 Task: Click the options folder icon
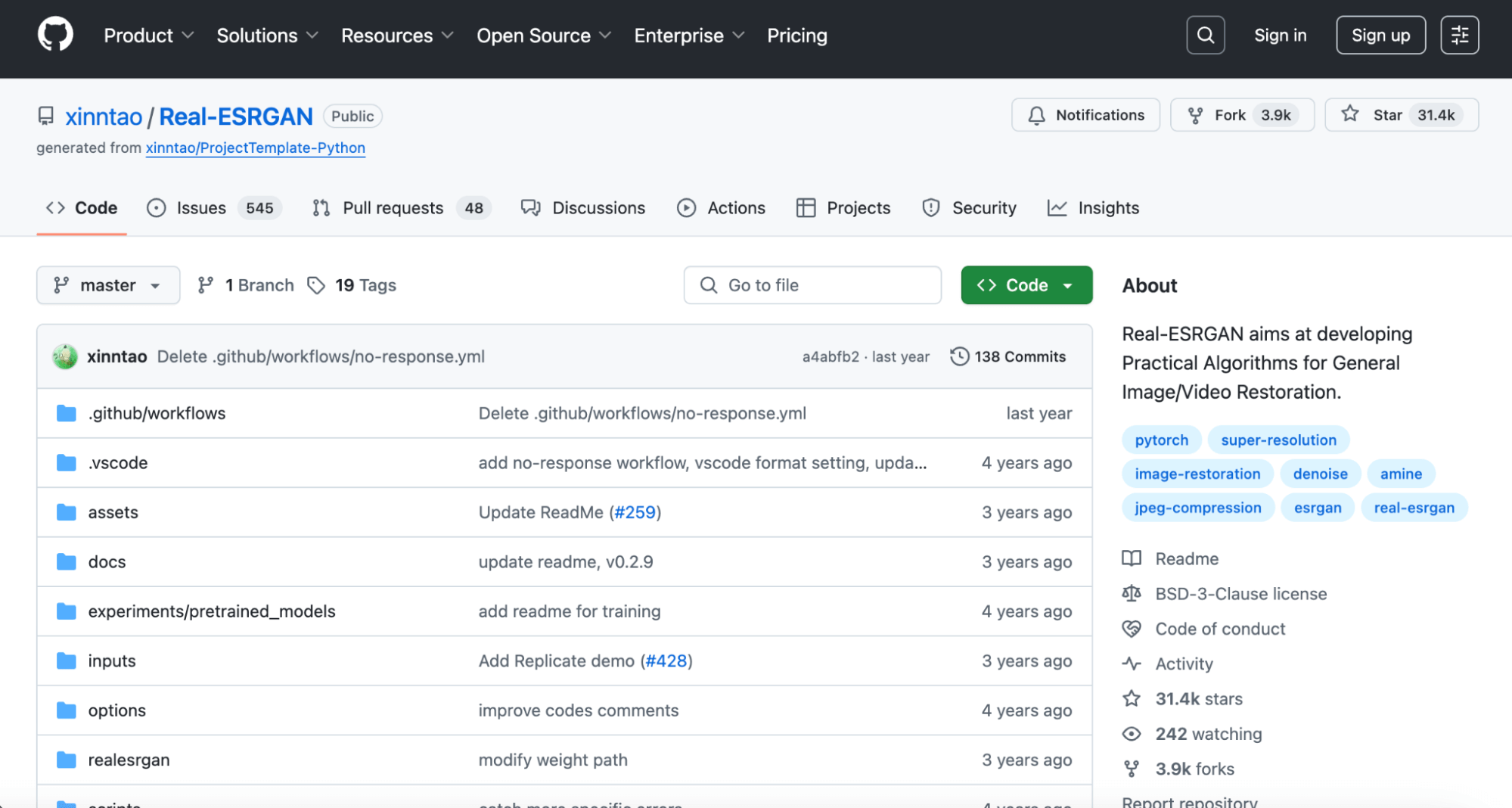(67, 710)
